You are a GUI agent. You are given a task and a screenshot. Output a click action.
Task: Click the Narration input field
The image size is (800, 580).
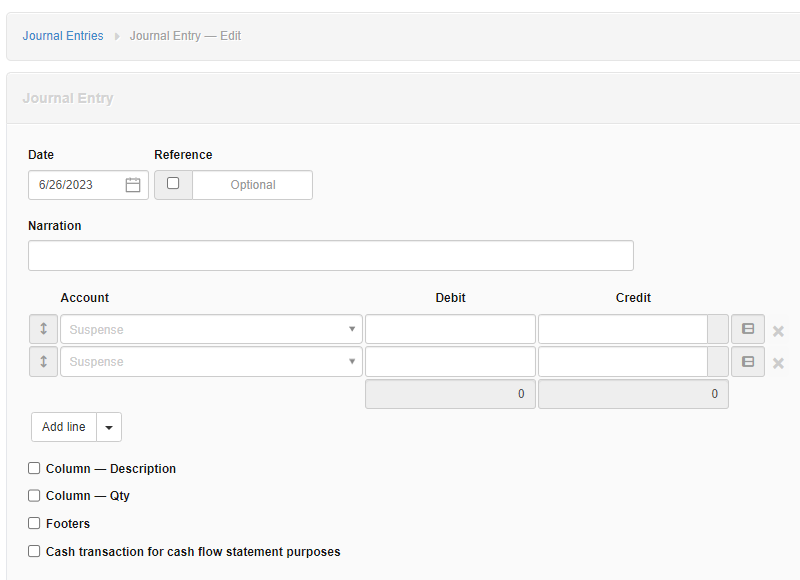coord(330,255)
